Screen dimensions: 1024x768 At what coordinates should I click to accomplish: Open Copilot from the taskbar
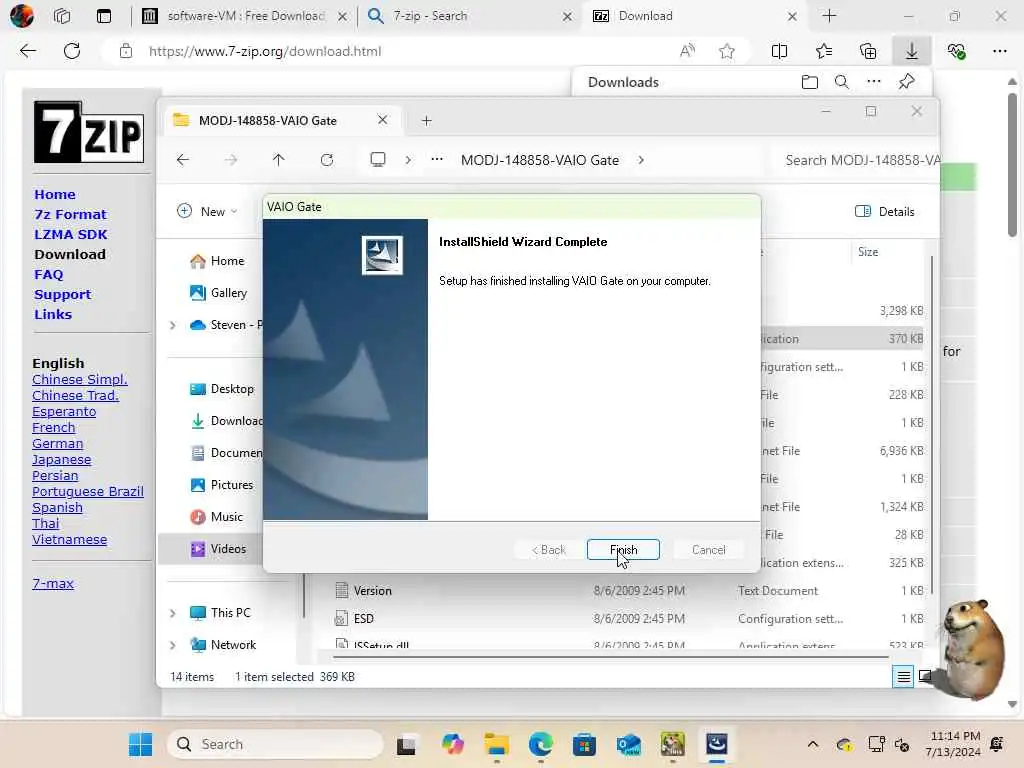click(x=452, y=744)
